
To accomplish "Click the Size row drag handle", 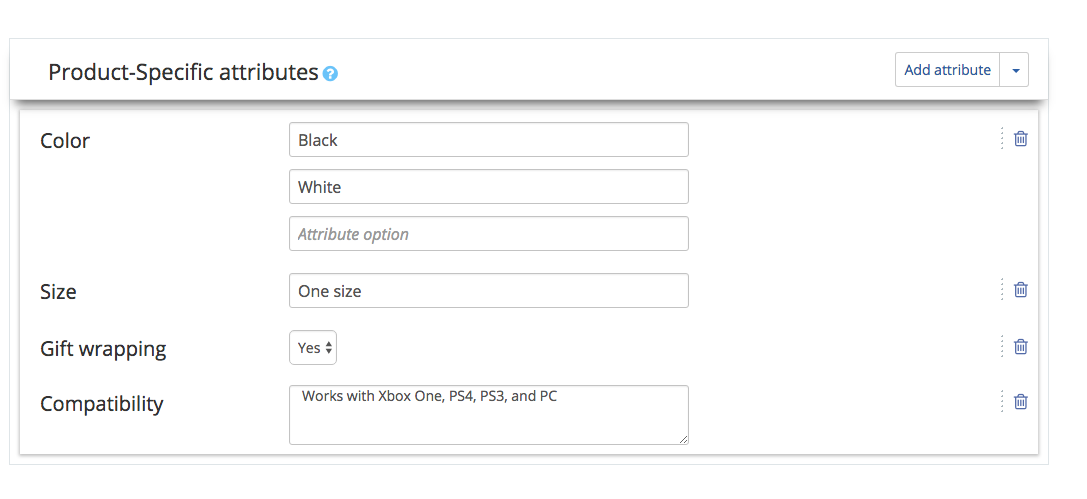I will pos(1001,290).
